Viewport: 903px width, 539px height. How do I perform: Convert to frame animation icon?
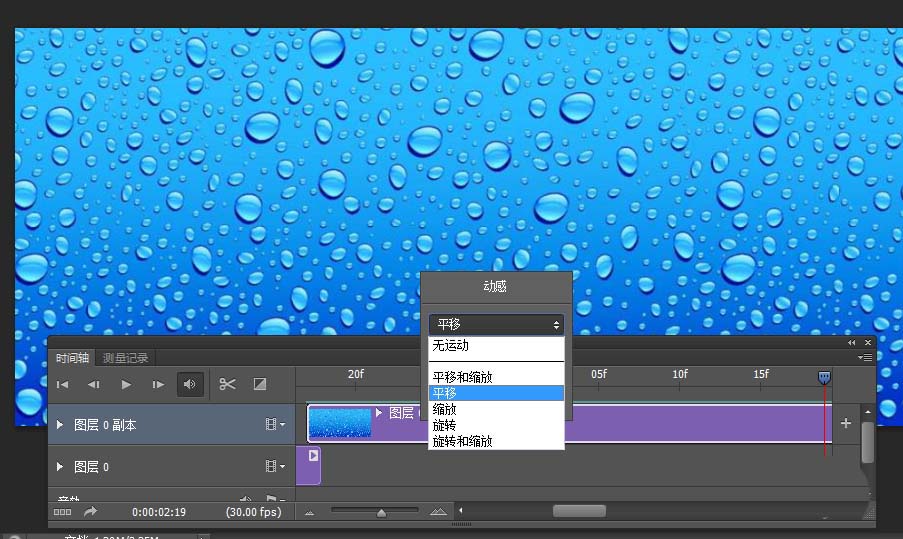[62, 511]
